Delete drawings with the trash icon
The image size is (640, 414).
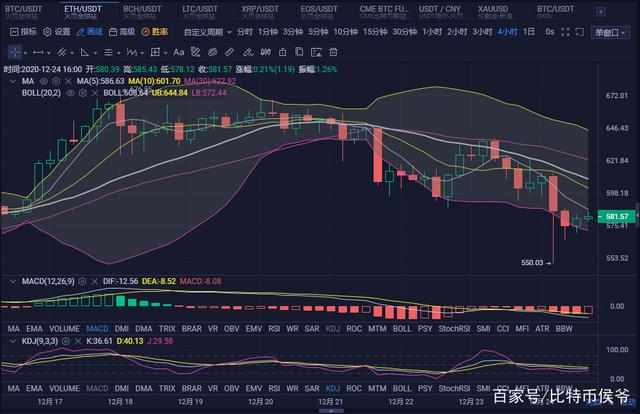click(333, 52)
